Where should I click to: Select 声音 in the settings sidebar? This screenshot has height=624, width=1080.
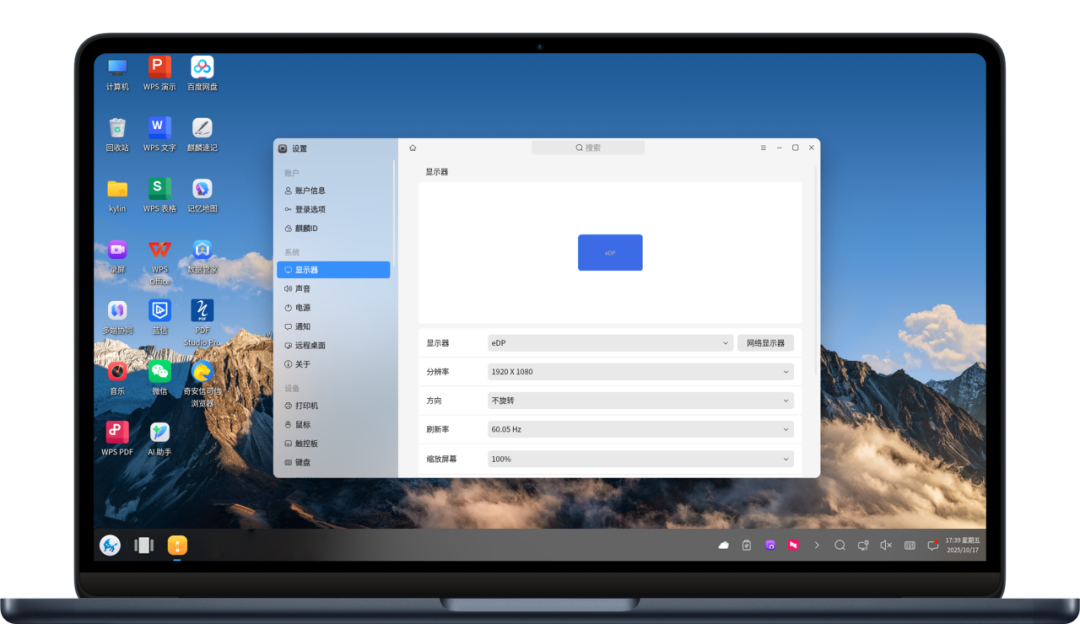303,288
